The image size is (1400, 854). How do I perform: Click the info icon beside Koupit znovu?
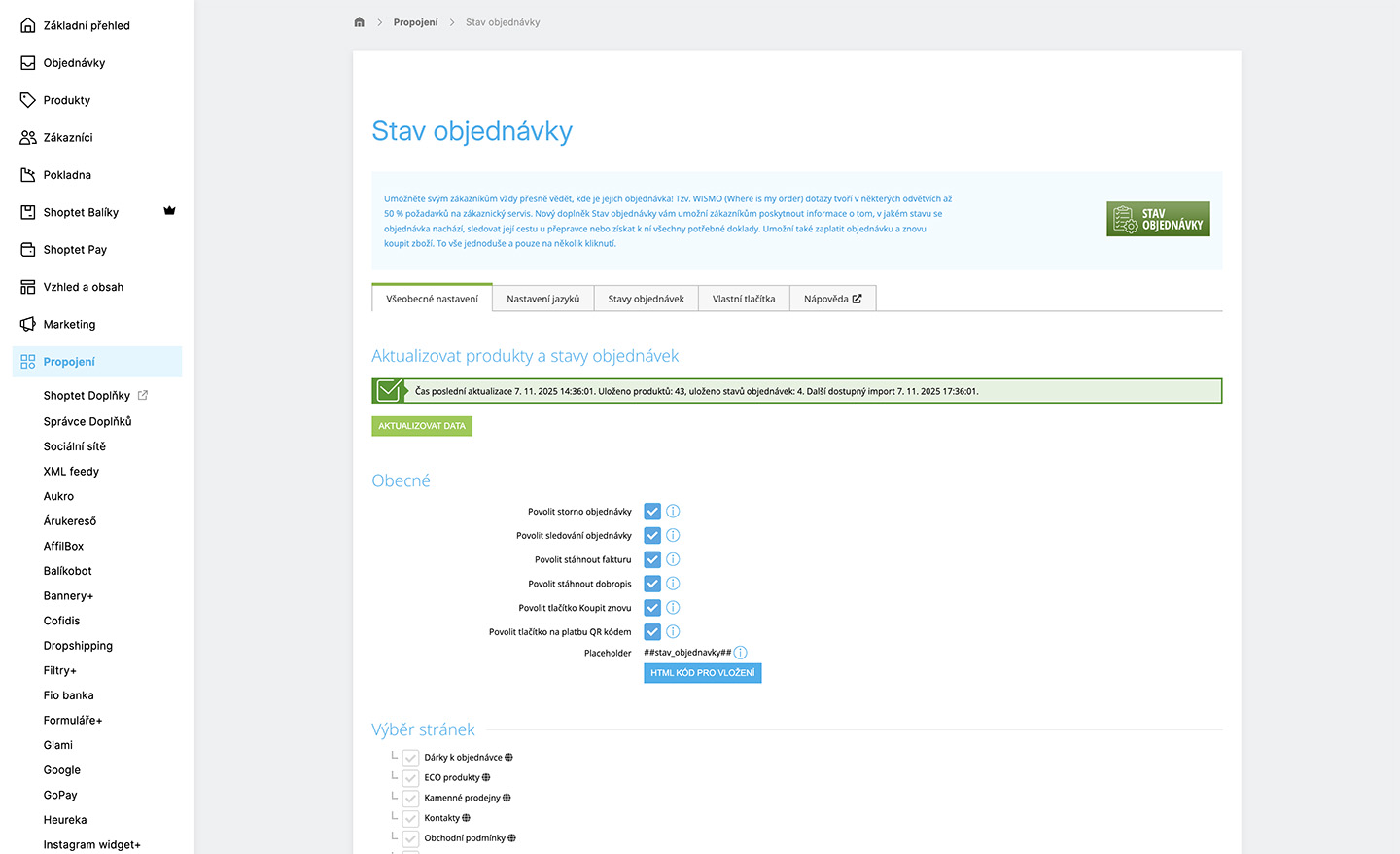(673, 608)
